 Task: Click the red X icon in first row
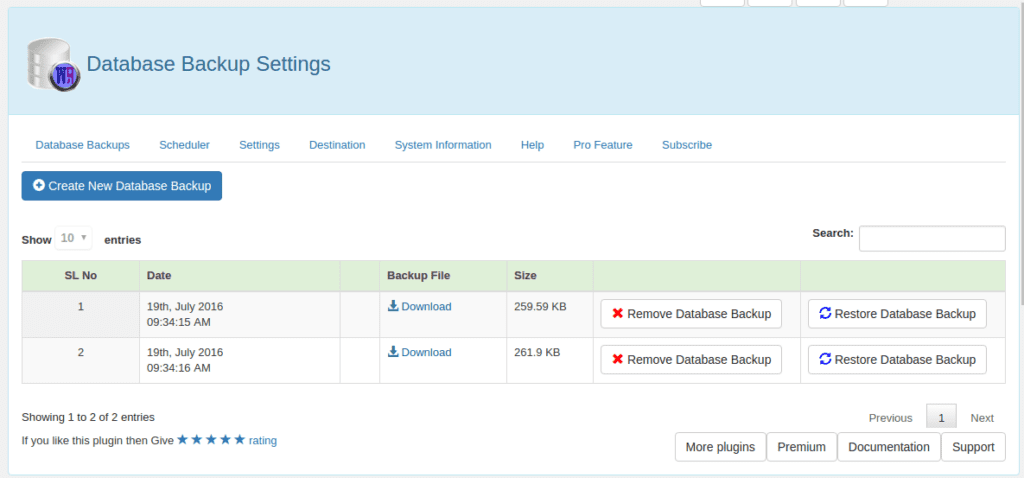[x=617, y=314]
